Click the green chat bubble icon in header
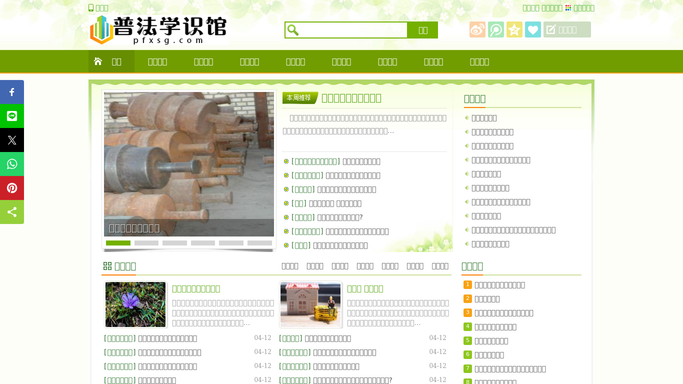The height and width of the screenshot is (384, 683). click(x=496, y=30)
